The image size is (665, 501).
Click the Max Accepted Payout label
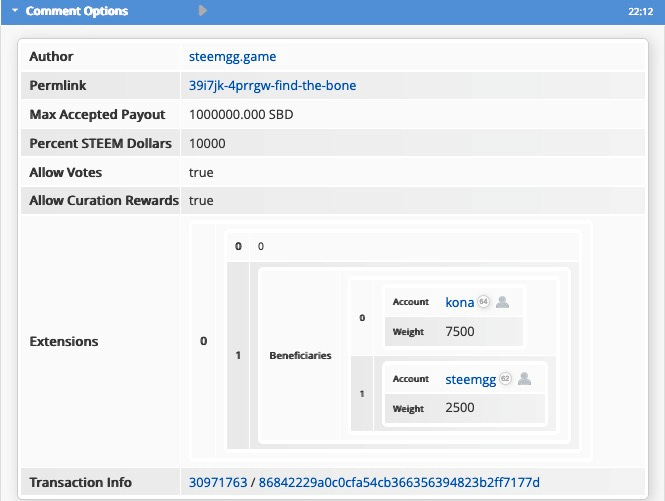97,115
